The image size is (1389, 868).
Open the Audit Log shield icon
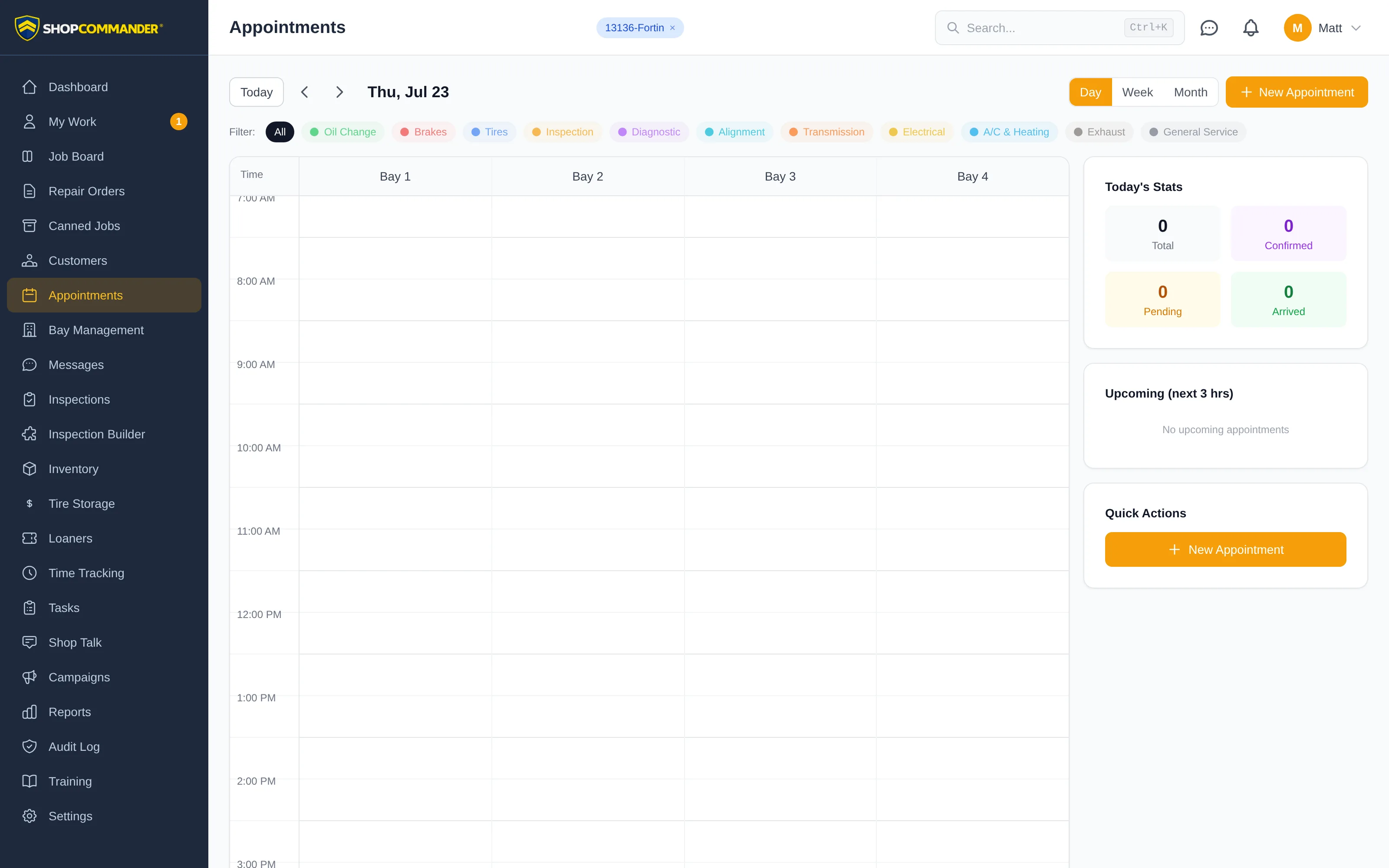[29, 746]
